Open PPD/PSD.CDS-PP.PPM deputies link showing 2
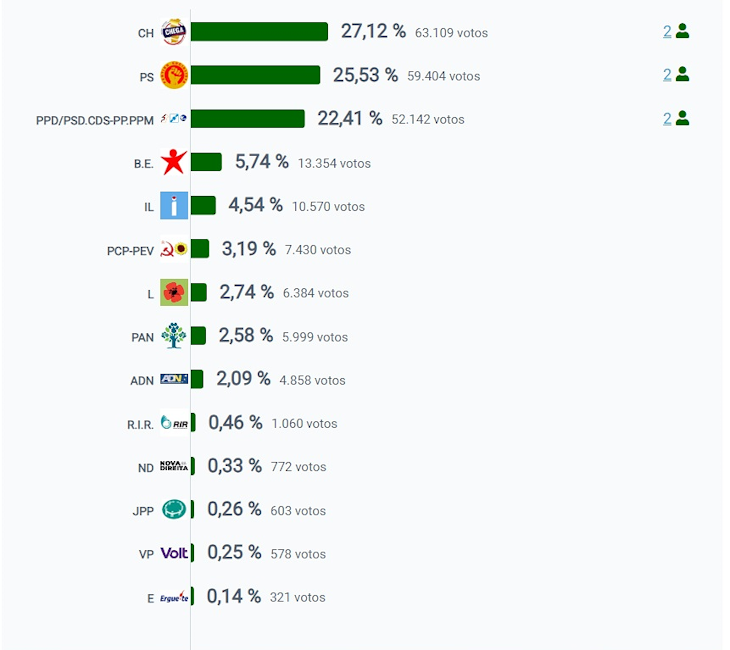Image resolution: width=730 pixels, height=650 pixels. pos(667,119)
